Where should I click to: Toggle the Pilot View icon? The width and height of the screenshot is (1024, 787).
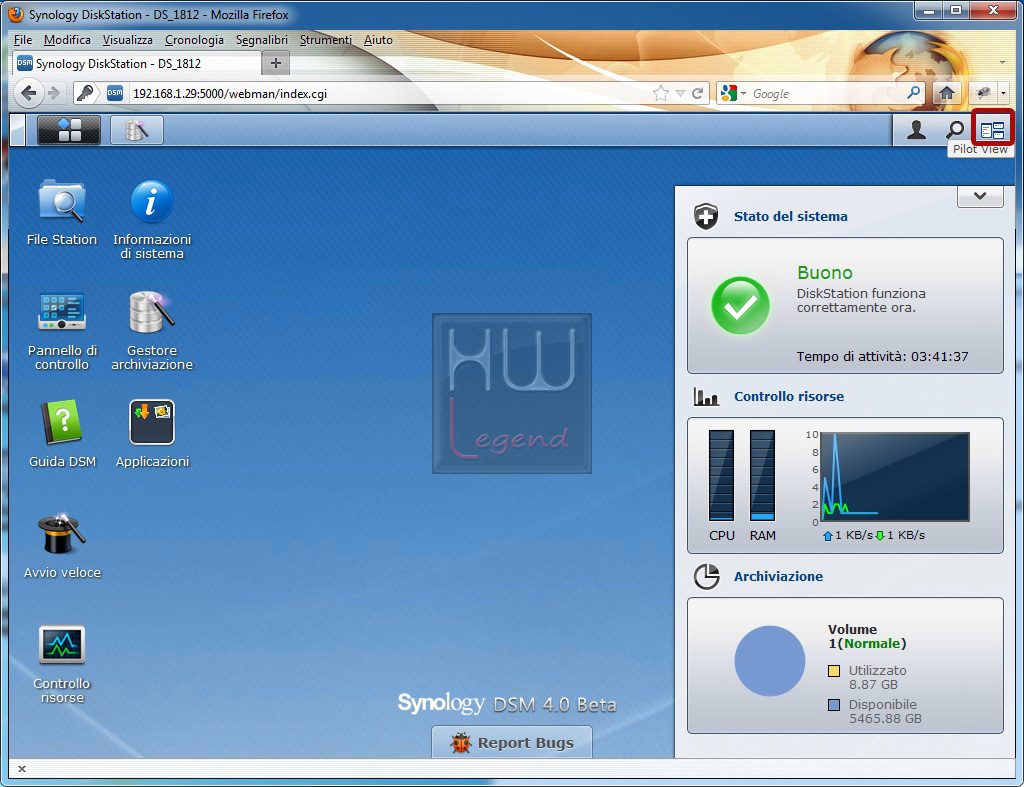(x=992, y=129)
